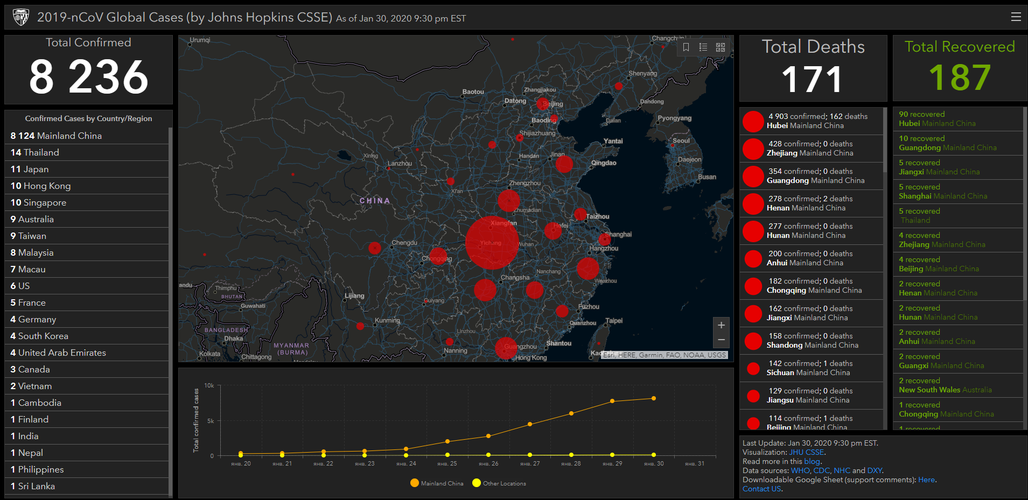Click the large red Hubei circle on map
Viewport: 1028px width, 500px height.
click(492, 241)
